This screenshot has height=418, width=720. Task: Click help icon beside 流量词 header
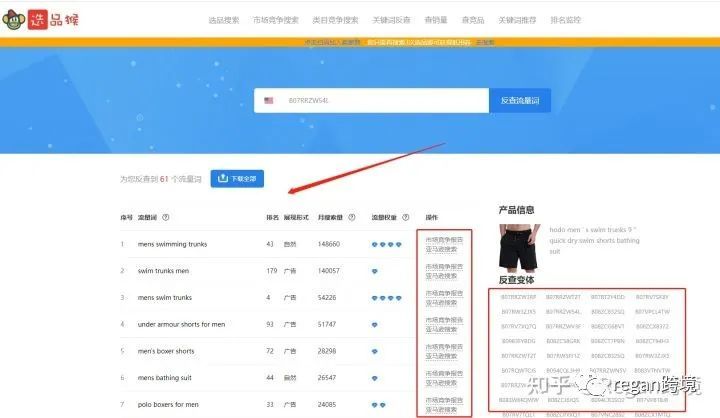(166, 217)
